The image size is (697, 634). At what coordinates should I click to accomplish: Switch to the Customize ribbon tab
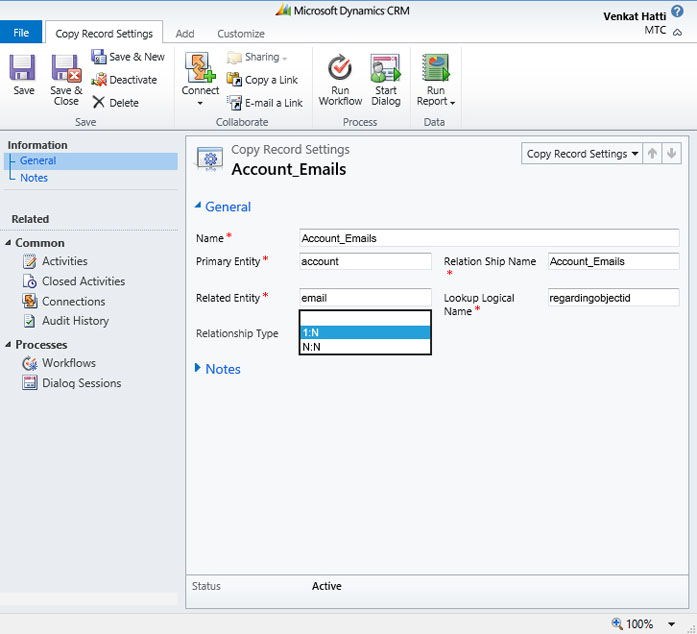click(240, 34)
